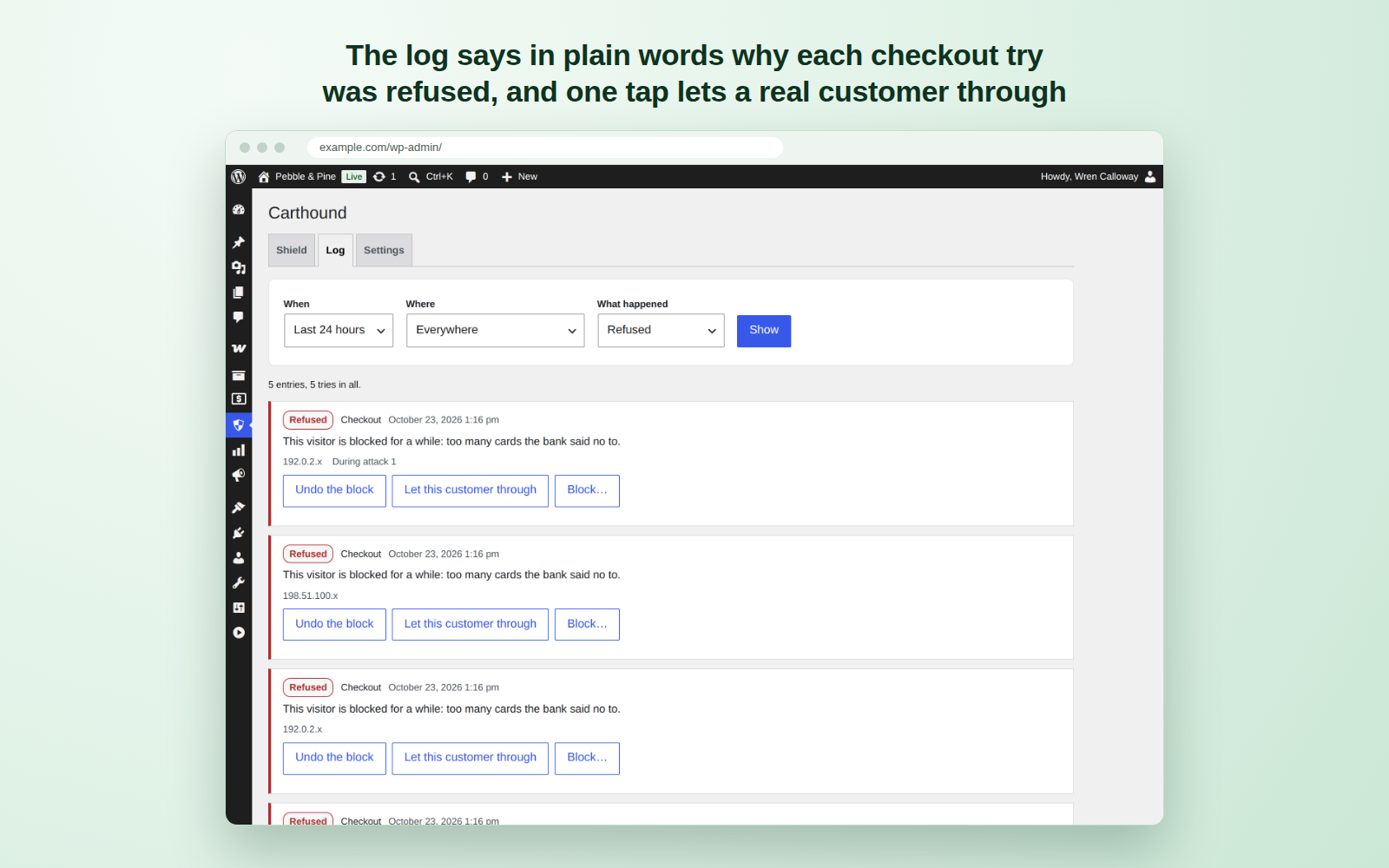The height and width of the screenshot is (868, 1389).
Task: Let the 198.51.100.x customer through
Action: pos(470,624)
